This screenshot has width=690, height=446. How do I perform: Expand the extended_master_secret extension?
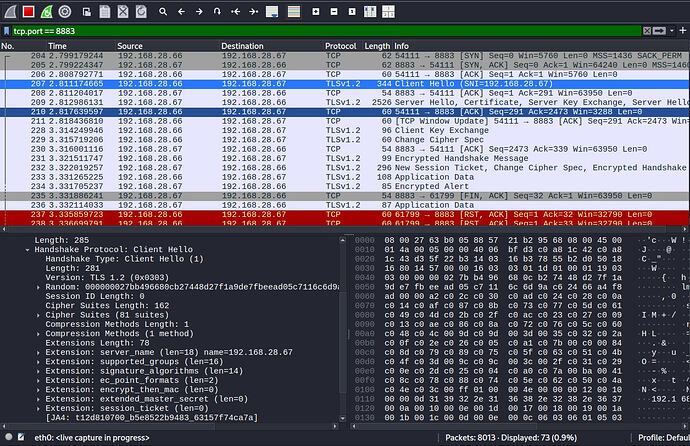(x=38, y=399)
